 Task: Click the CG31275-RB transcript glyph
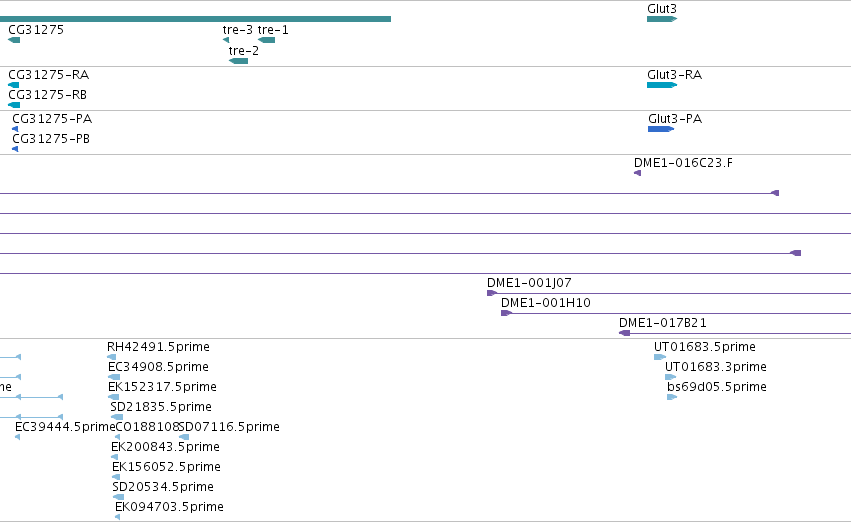point(14,105)
